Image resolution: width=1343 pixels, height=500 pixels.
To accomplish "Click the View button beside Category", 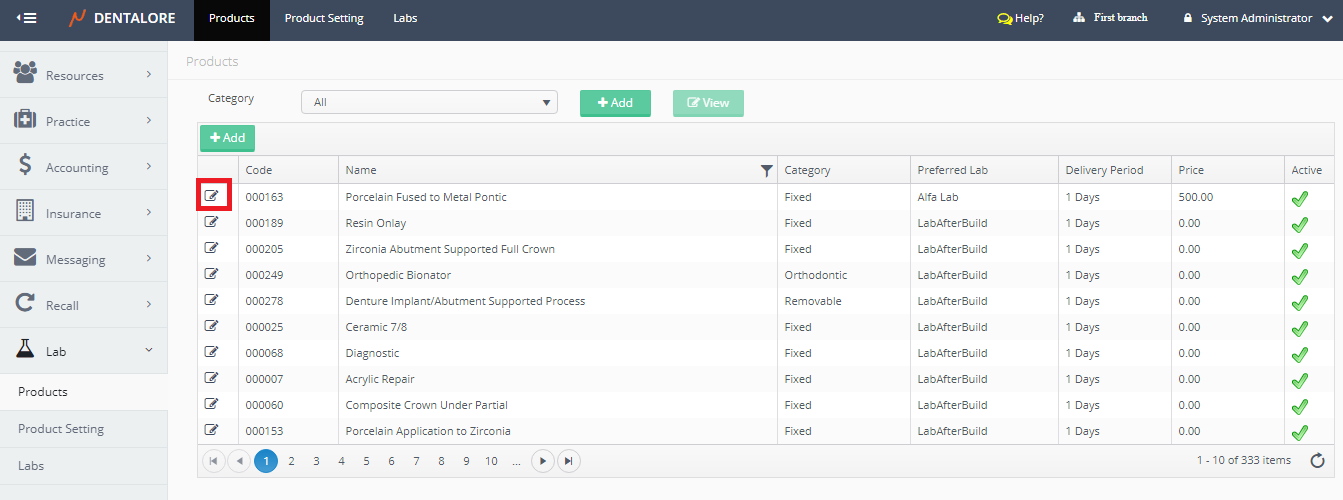I will [708, 103].
